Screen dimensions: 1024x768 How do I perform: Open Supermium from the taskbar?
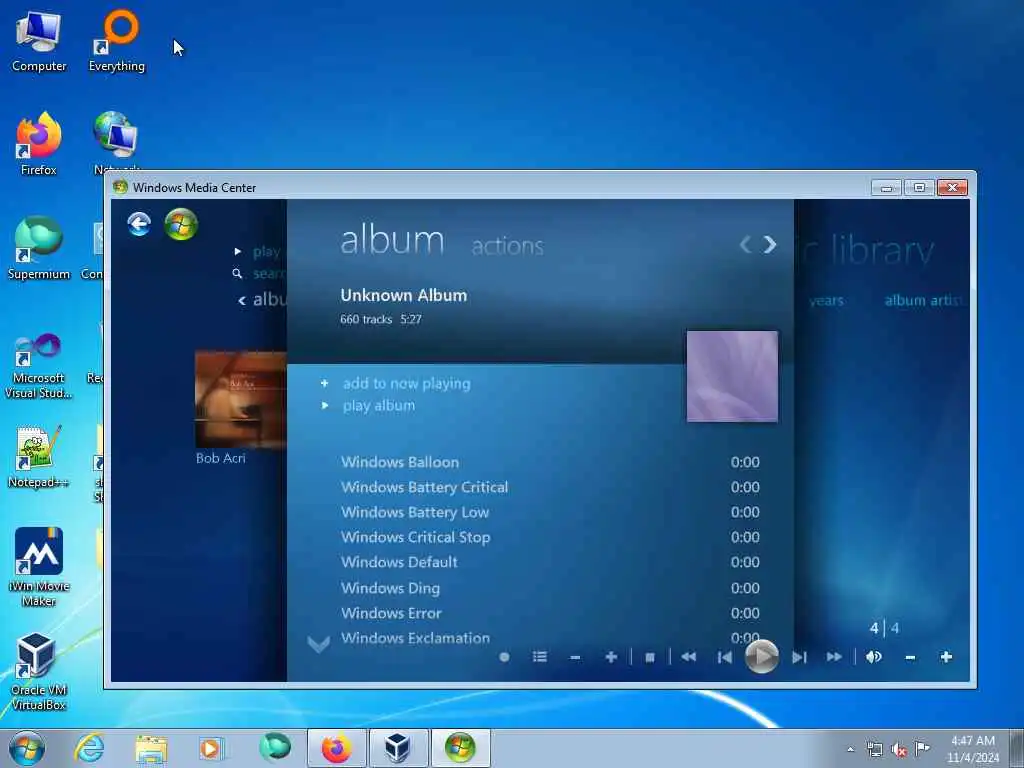274,748
